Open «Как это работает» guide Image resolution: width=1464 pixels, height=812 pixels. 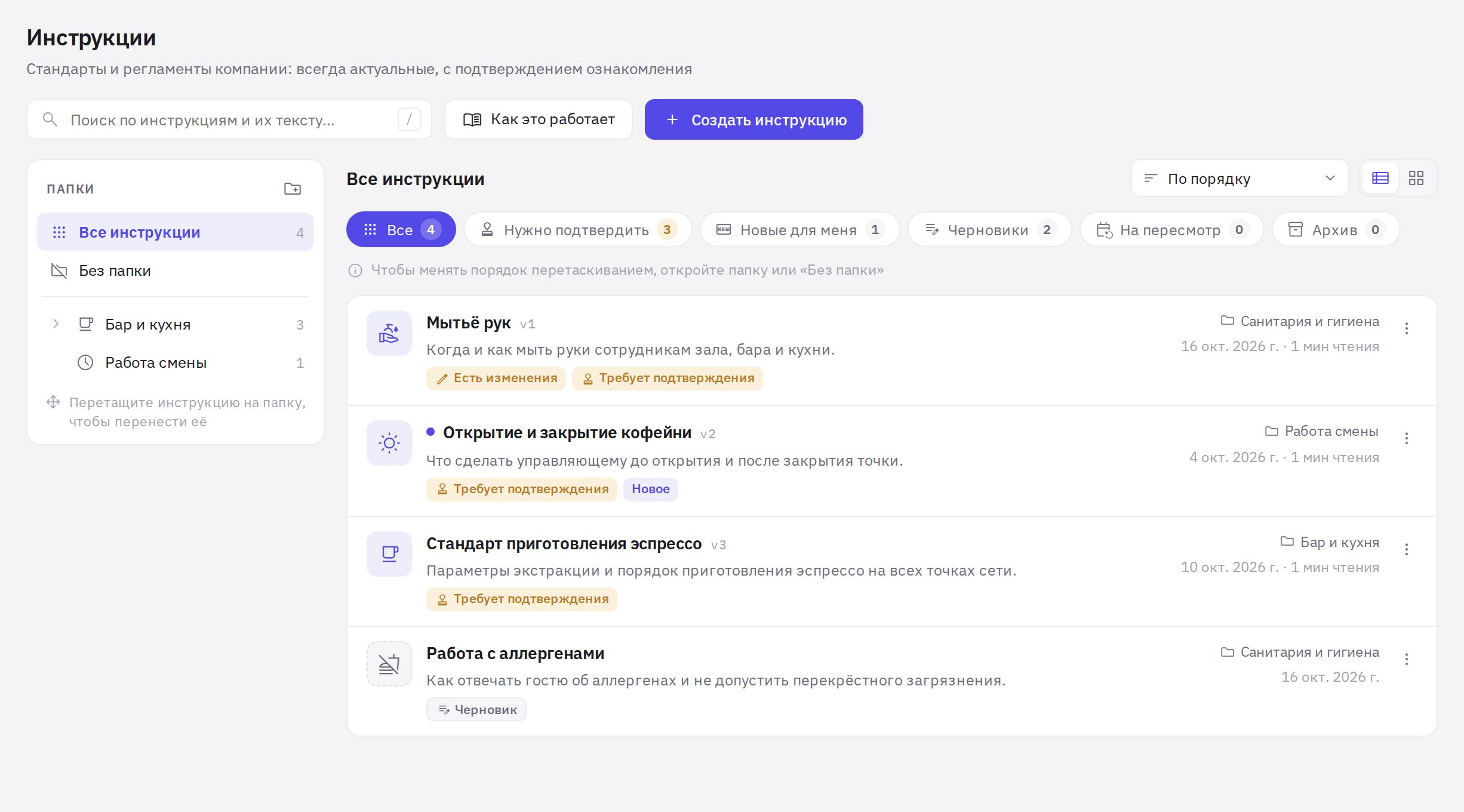tap(538, 119)
